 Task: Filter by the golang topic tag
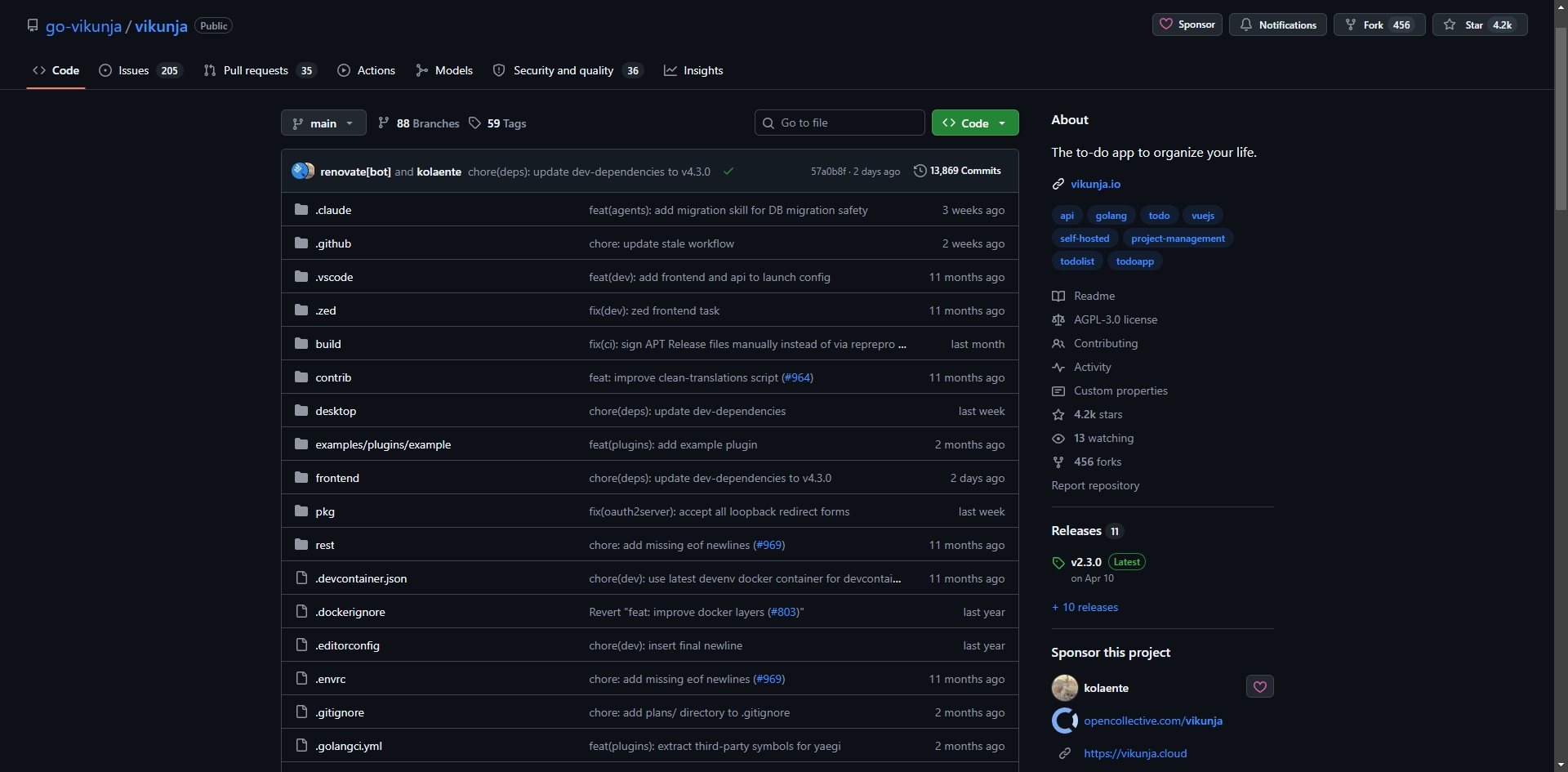(x=1111, y=216)
